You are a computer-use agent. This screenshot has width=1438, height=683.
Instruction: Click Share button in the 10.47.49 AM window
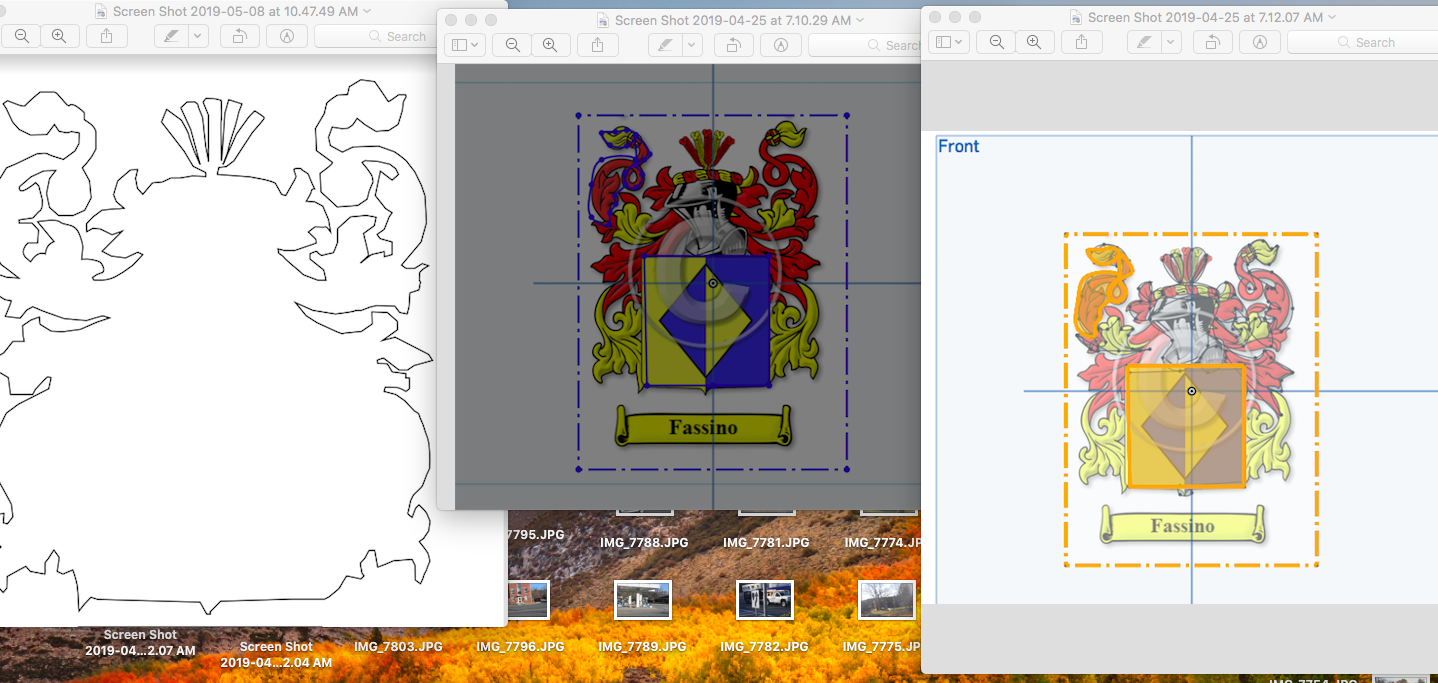click(x=107, y=36)
